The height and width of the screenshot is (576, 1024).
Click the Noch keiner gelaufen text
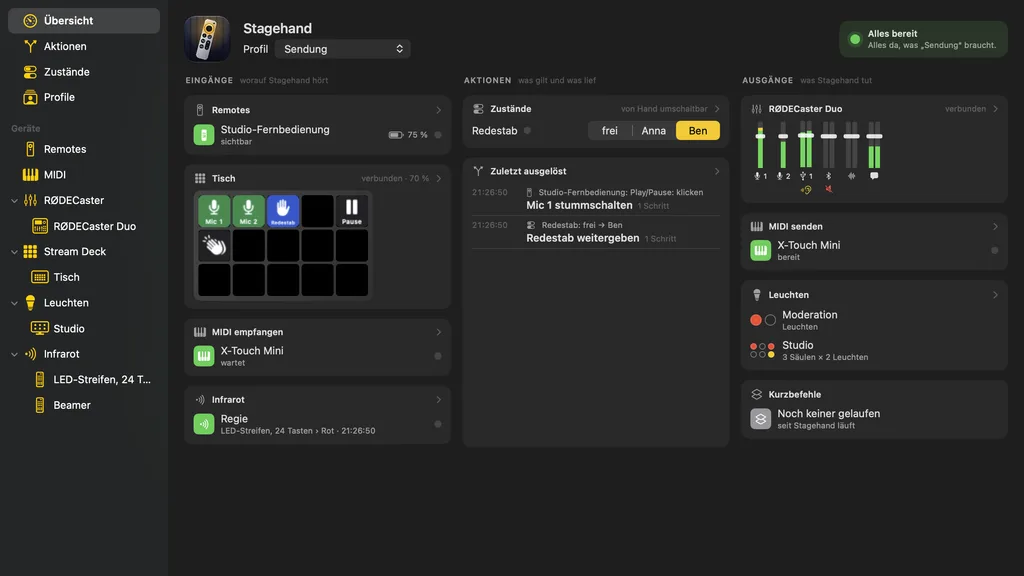pyautogui.click(x=829, y=413)
